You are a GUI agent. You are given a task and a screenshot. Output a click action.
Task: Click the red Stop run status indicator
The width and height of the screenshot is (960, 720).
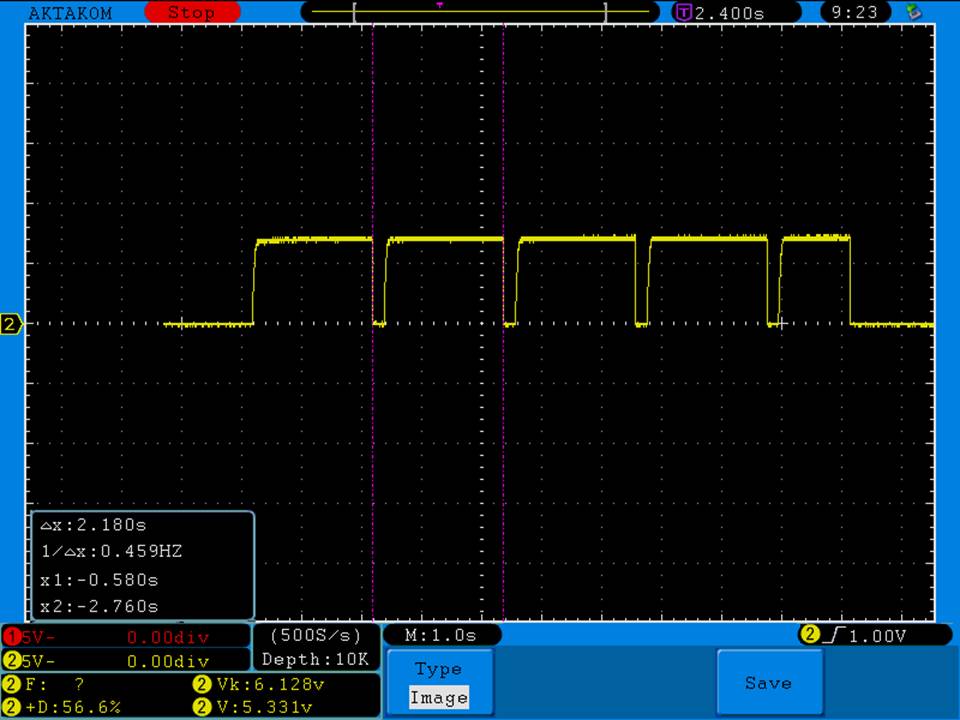(192, 13)
